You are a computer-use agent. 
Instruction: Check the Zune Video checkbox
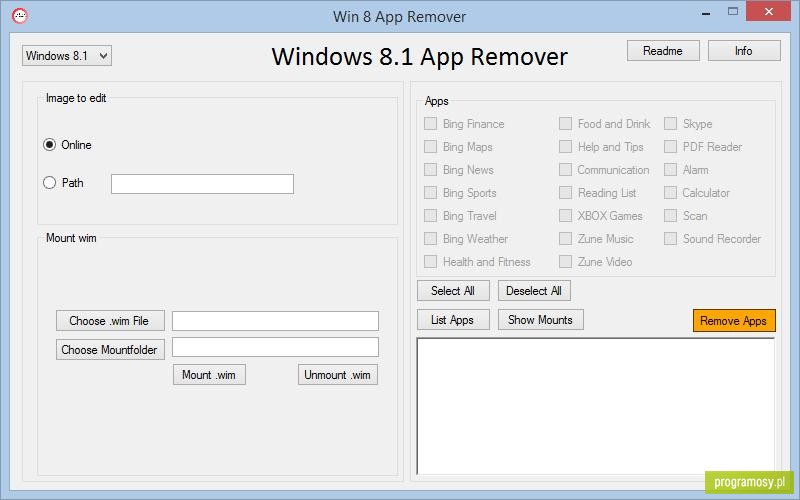coord(565,261)
